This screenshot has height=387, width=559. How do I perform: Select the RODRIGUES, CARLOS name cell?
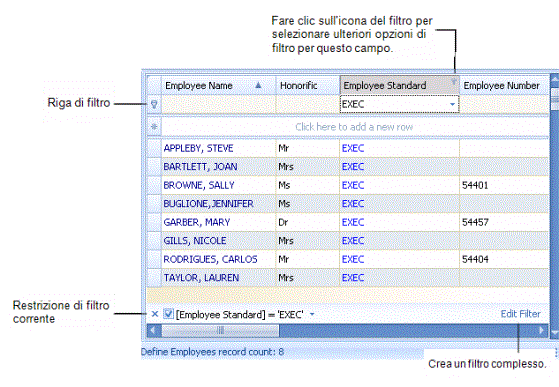pos(219,259)
